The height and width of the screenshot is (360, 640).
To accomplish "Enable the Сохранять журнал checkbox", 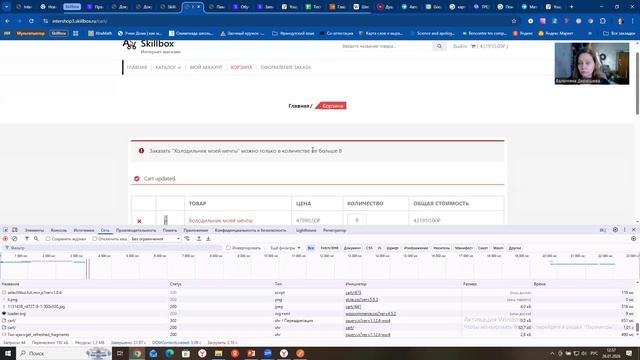I will 48,239.
